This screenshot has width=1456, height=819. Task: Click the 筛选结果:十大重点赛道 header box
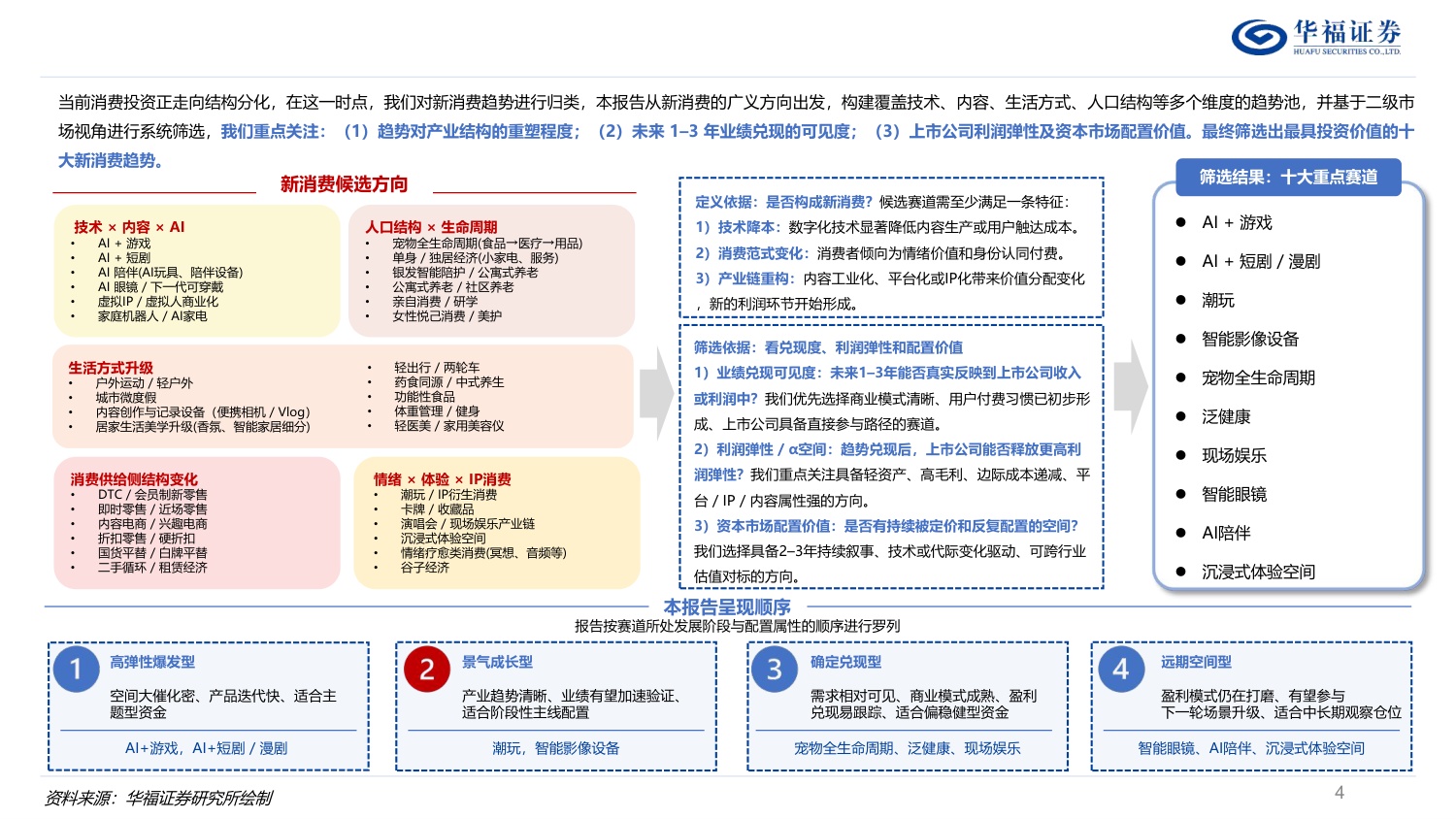(1288, 177)
